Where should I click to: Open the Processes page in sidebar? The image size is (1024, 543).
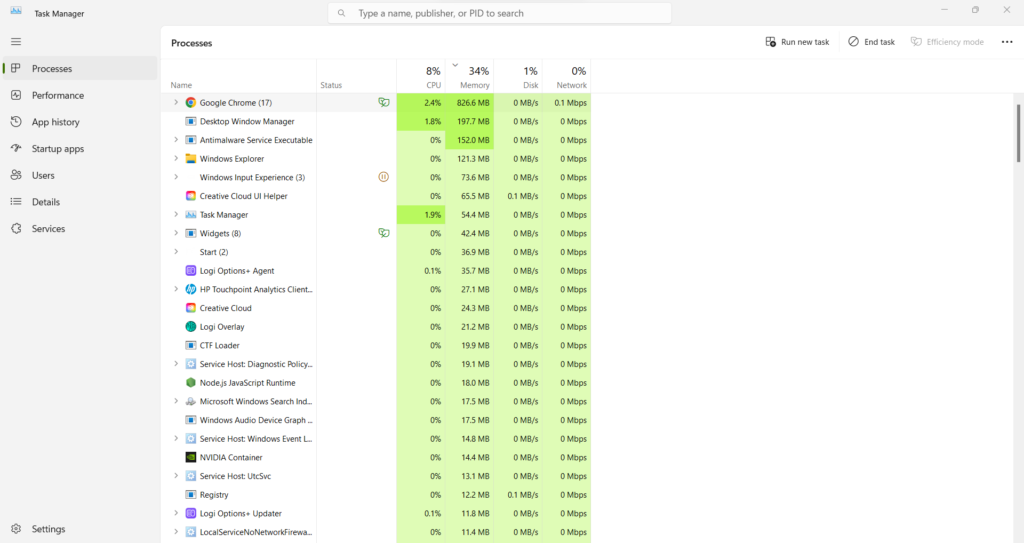point(80,69)
